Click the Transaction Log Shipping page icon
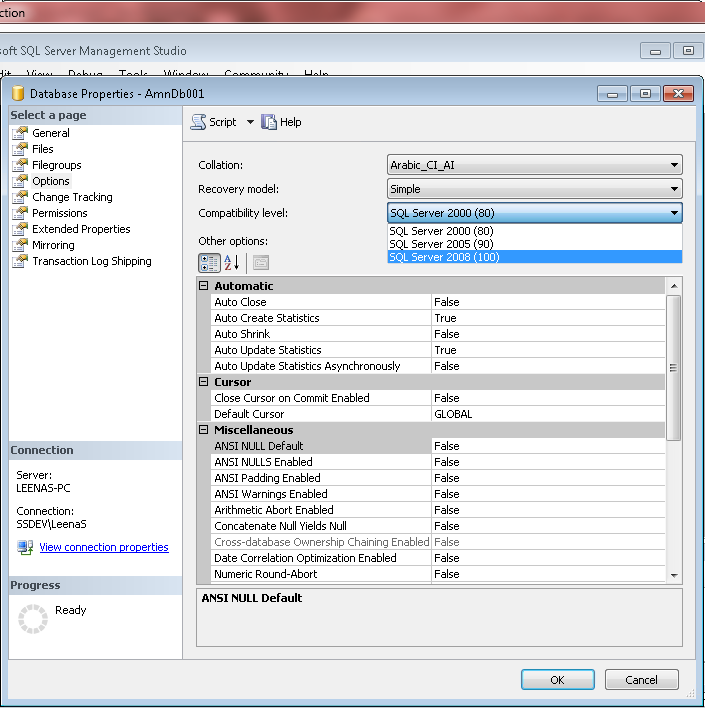Image resolution: width=705 pixels, height=708 pixels. click(x=20, y=261)
